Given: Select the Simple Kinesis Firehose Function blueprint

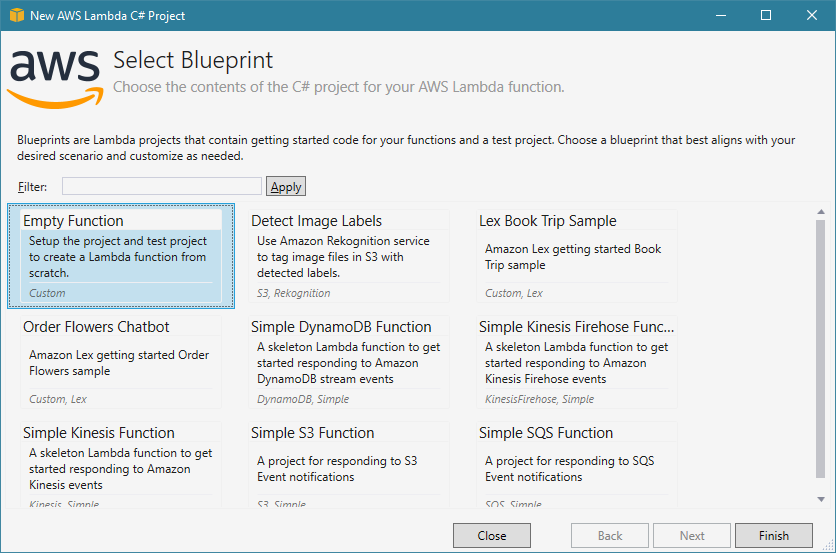Looking at the screenshot, I should pyautogui.click(x=577, y=361).
